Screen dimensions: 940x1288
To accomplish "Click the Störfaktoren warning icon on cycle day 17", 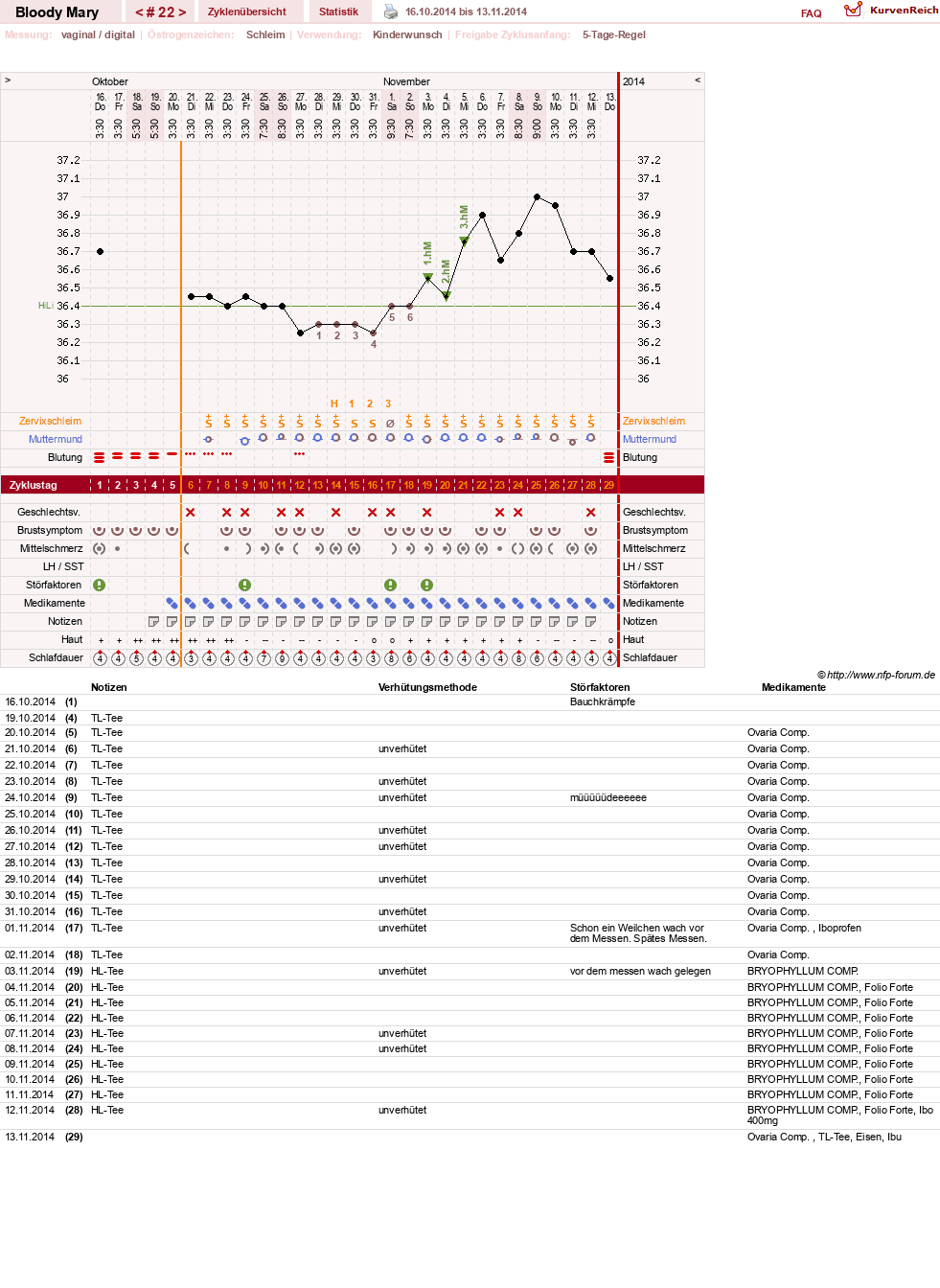I will click(391, 585).
